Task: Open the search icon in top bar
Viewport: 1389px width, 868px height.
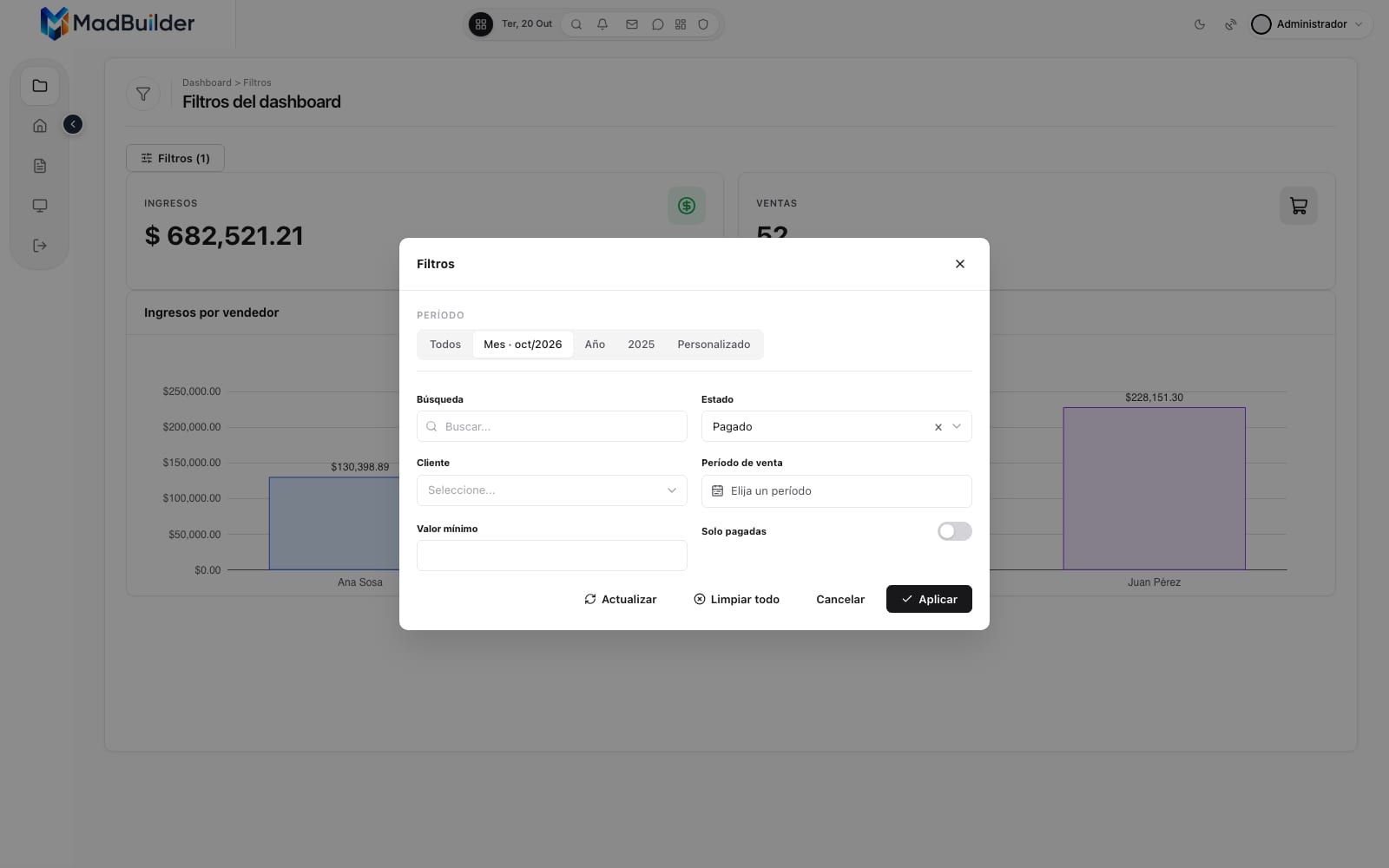Action: click(576, 24)
